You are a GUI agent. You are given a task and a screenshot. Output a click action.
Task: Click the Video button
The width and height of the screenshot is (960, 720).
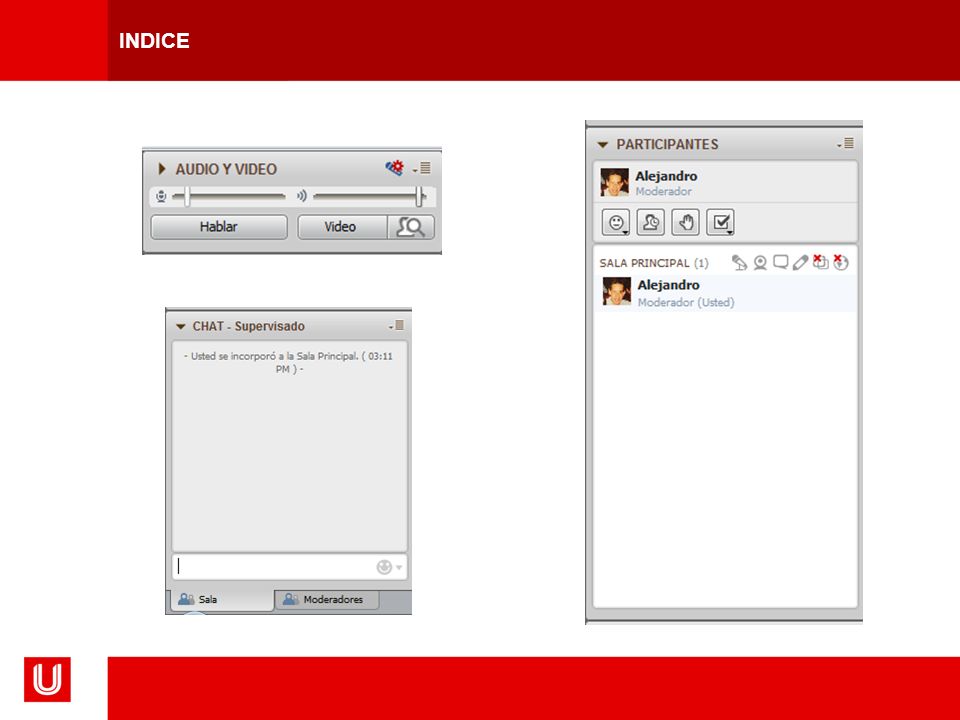click(342, 227)
